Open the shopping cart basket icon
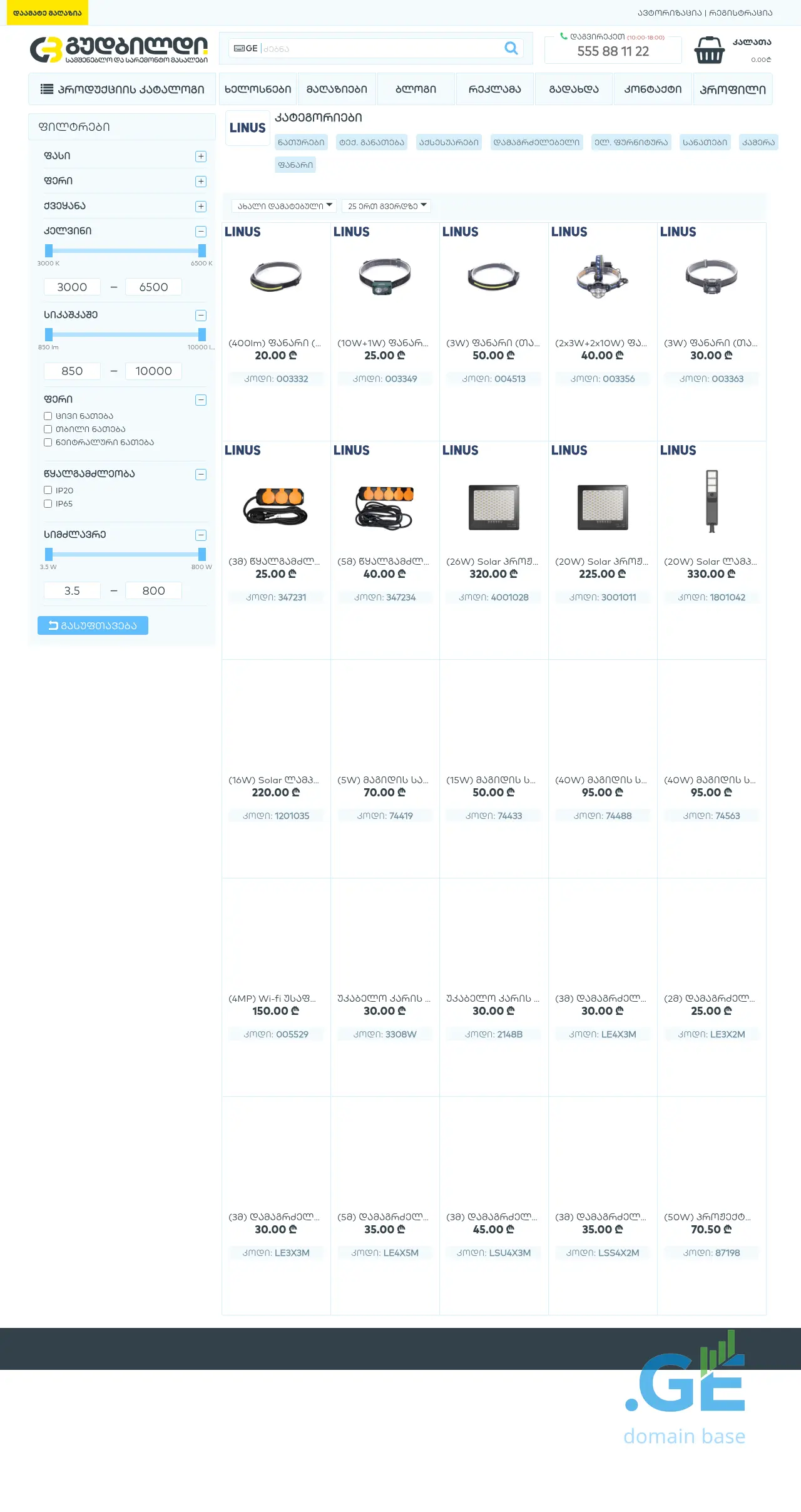Image resolution: width=801 pixels, height=1512 pixels. [x=709, y=50]
